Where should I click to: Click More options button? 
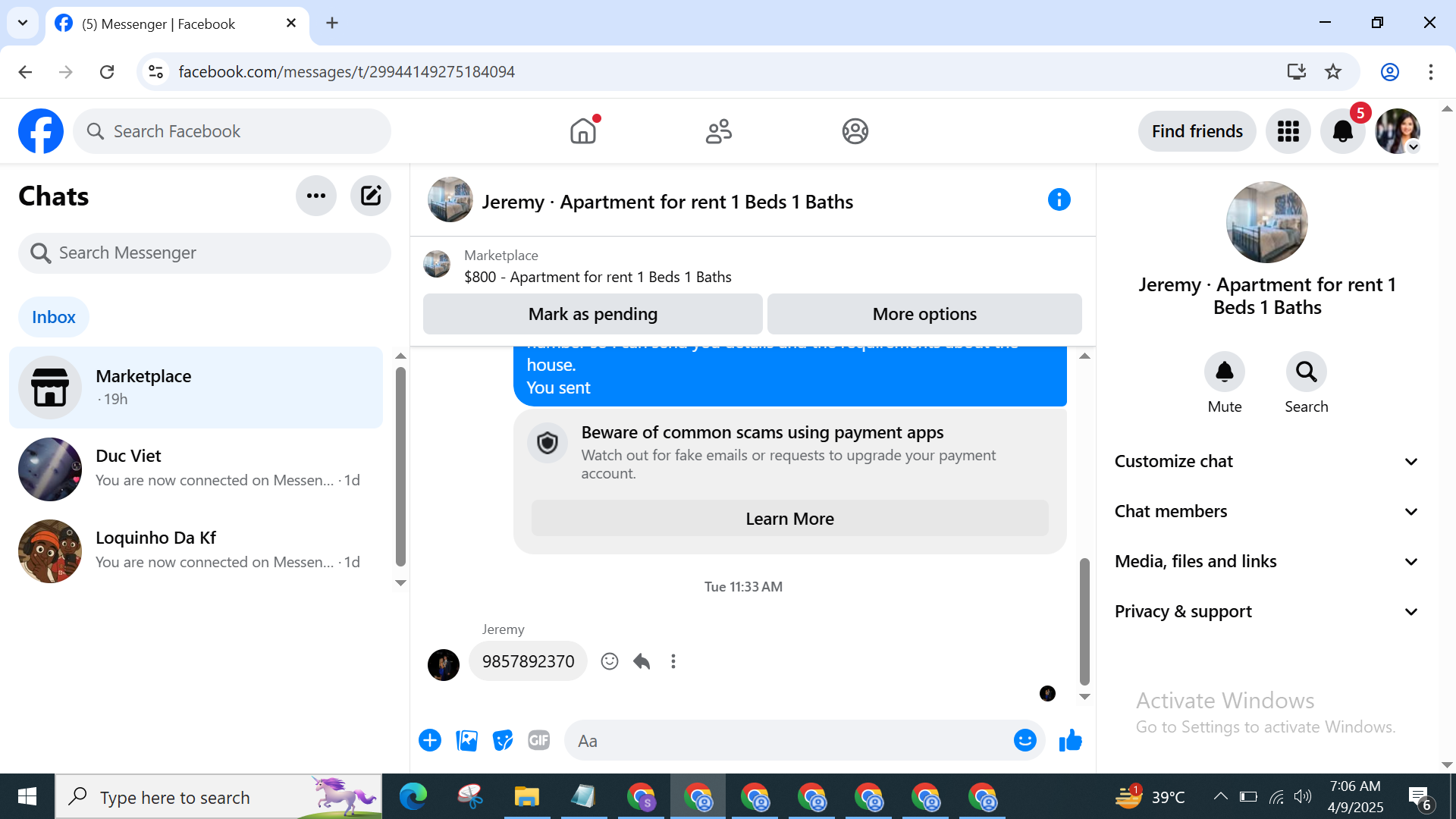point(924,314)
